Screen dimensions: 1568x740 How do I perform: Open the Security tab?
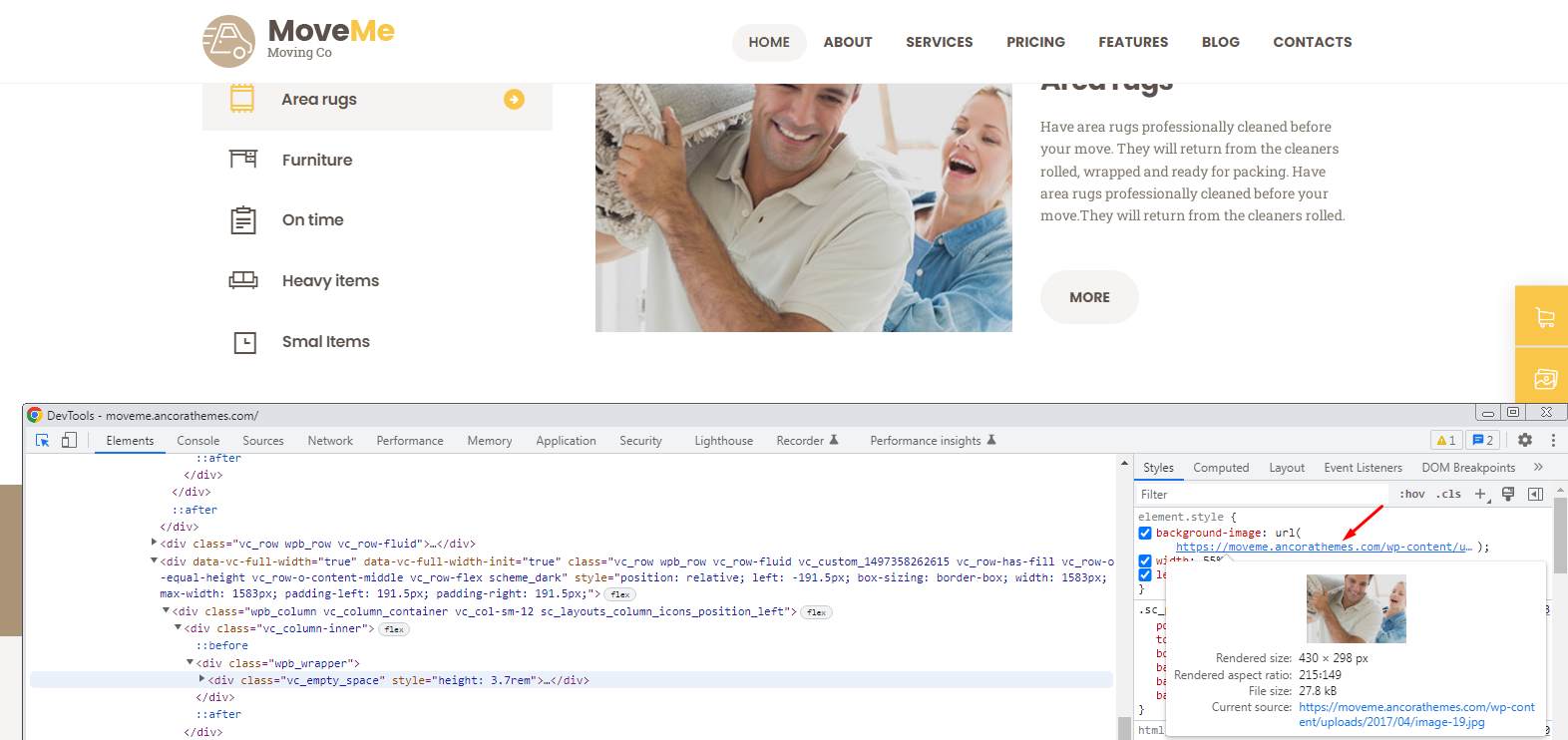click(x=640, y=440)
